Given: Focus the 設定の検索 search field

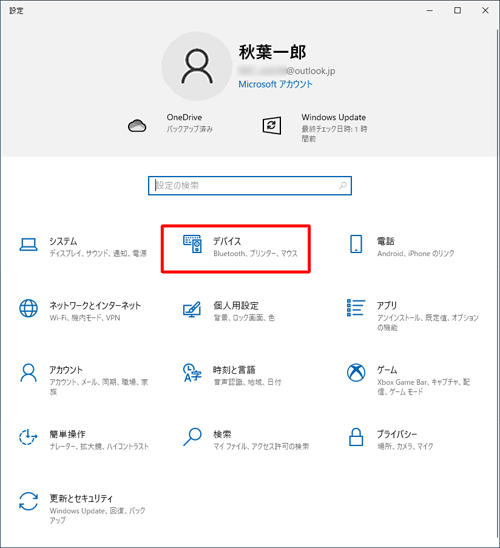Looking at the screenshot, I should point(250,186).
